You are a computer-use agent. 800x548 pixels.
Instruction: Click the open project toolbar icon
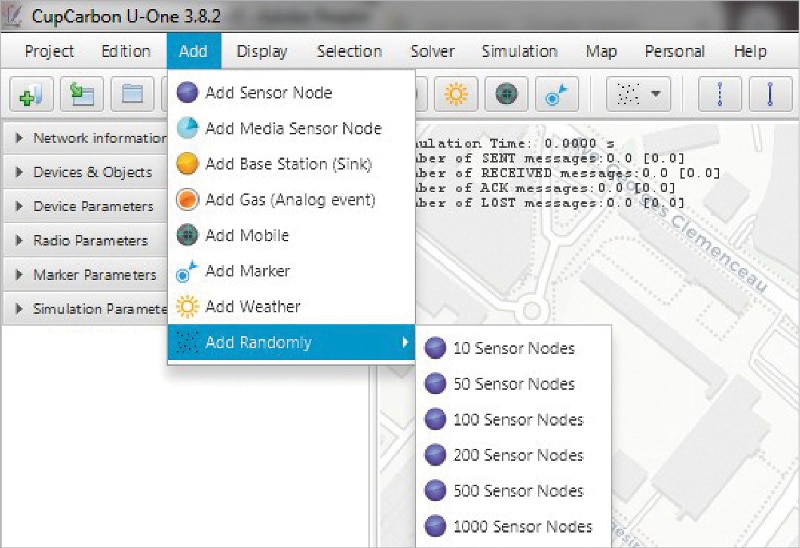coord(81,95)
